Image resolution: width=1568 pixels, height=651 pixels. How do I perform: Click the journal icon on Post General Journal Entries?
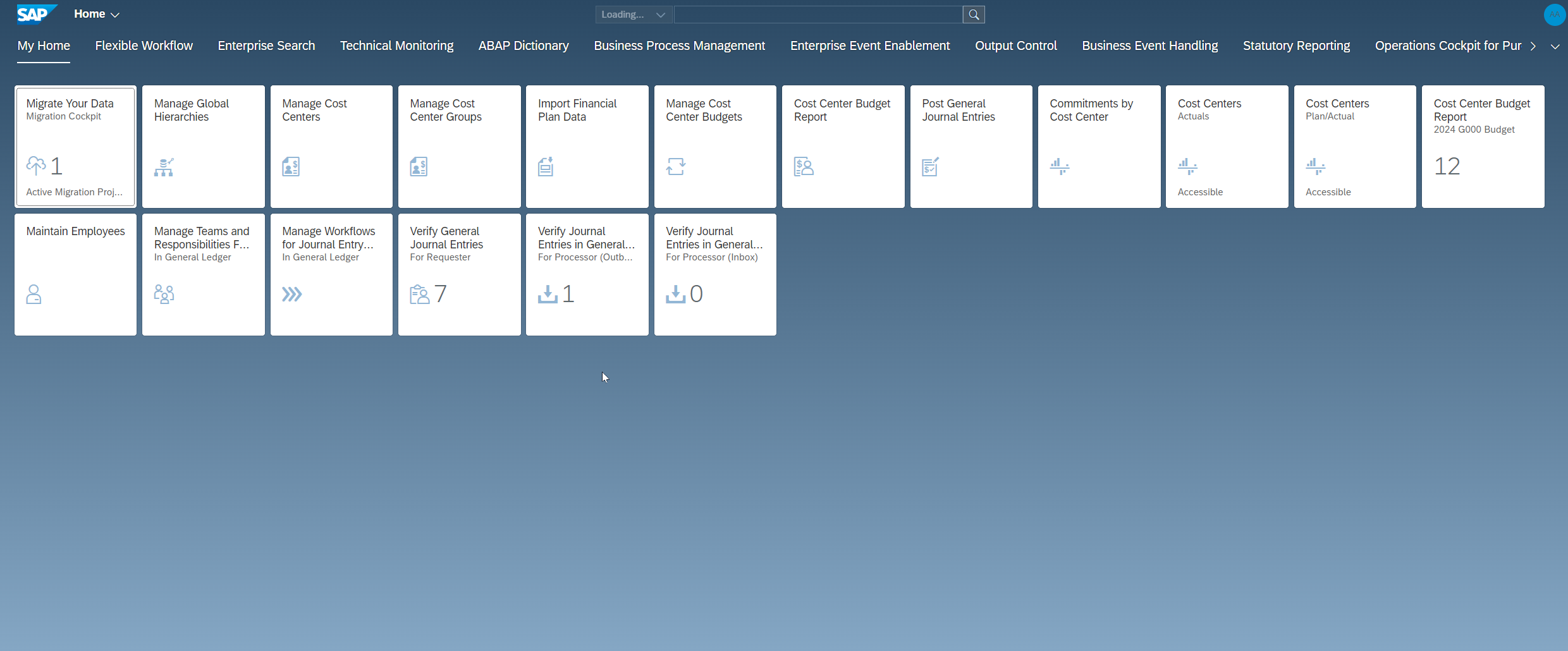point(931,167)
